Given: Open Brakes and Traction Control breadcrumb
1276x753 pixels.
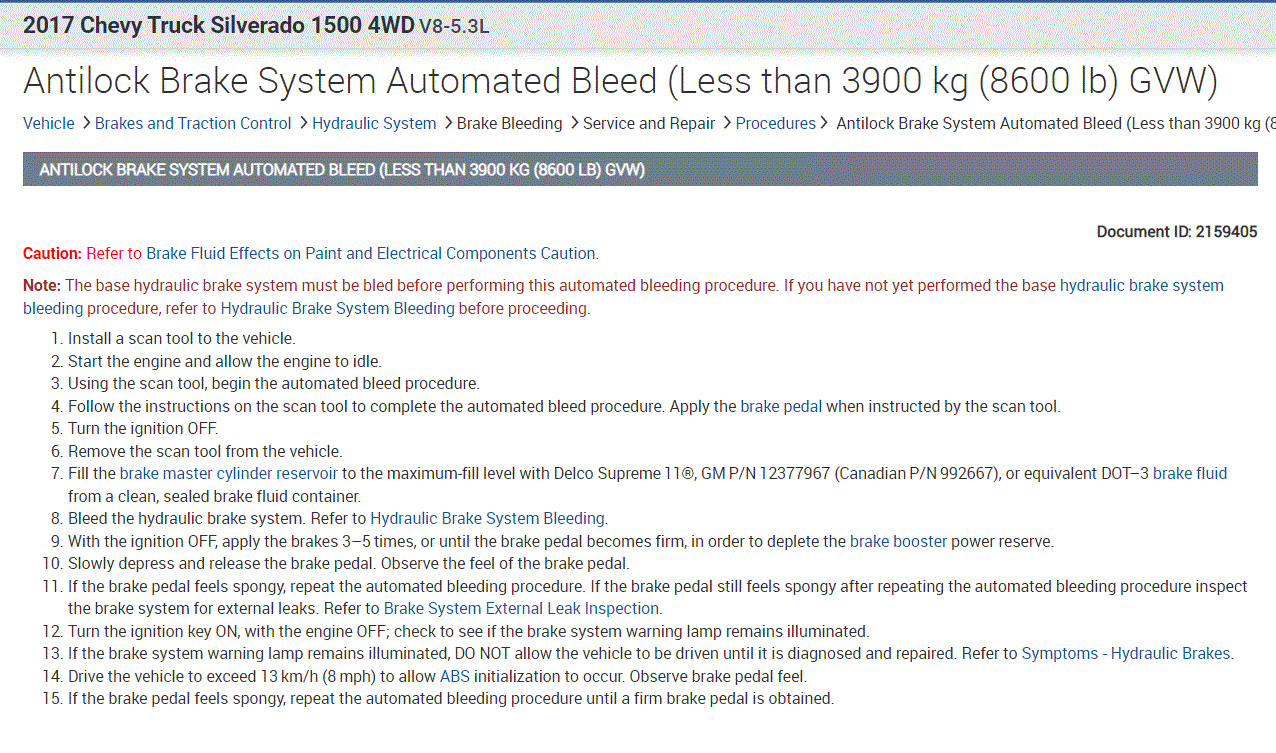Looking at the screenshot, I should 193,123.
